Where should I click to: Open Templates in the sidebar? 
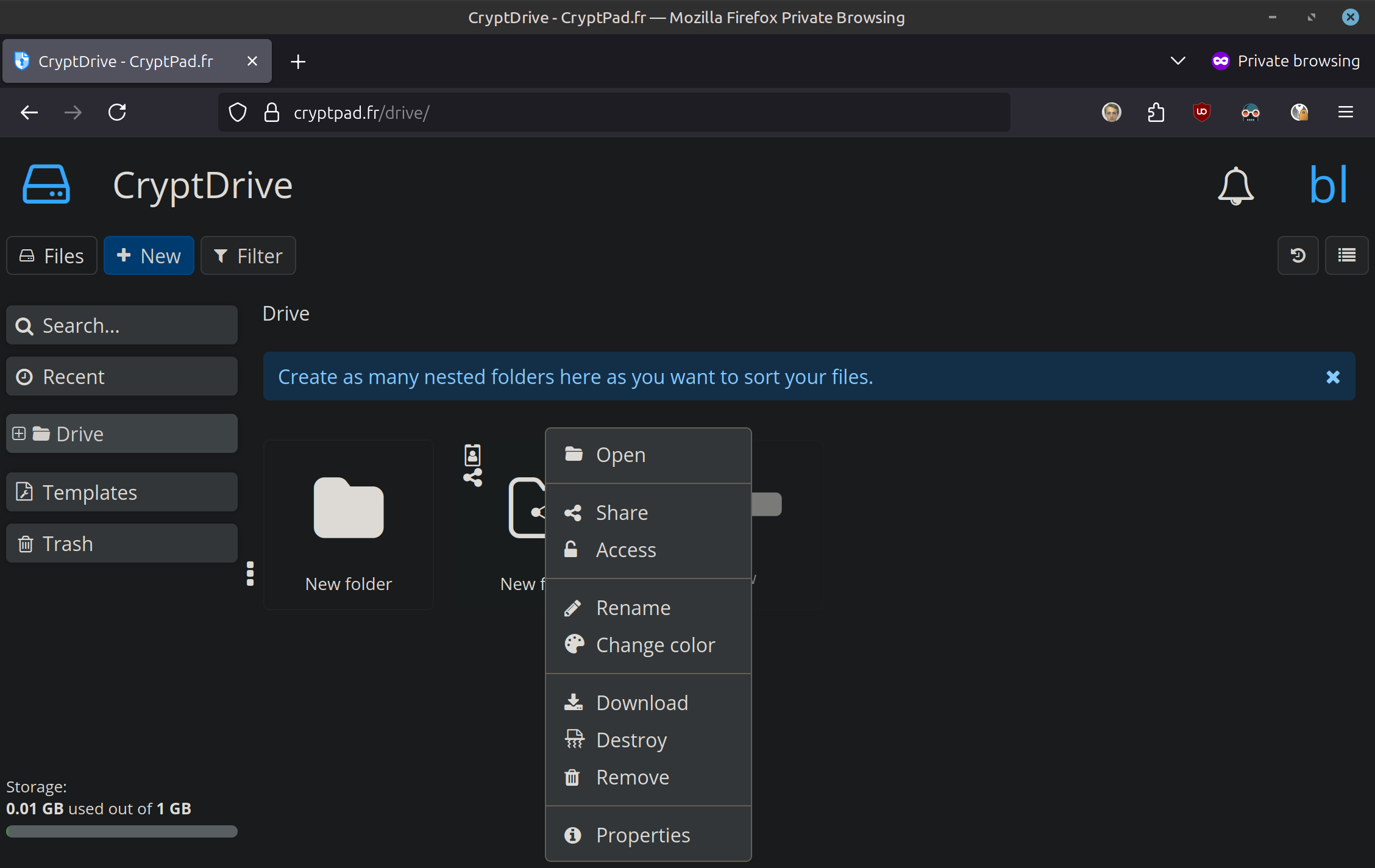[122, 492]
